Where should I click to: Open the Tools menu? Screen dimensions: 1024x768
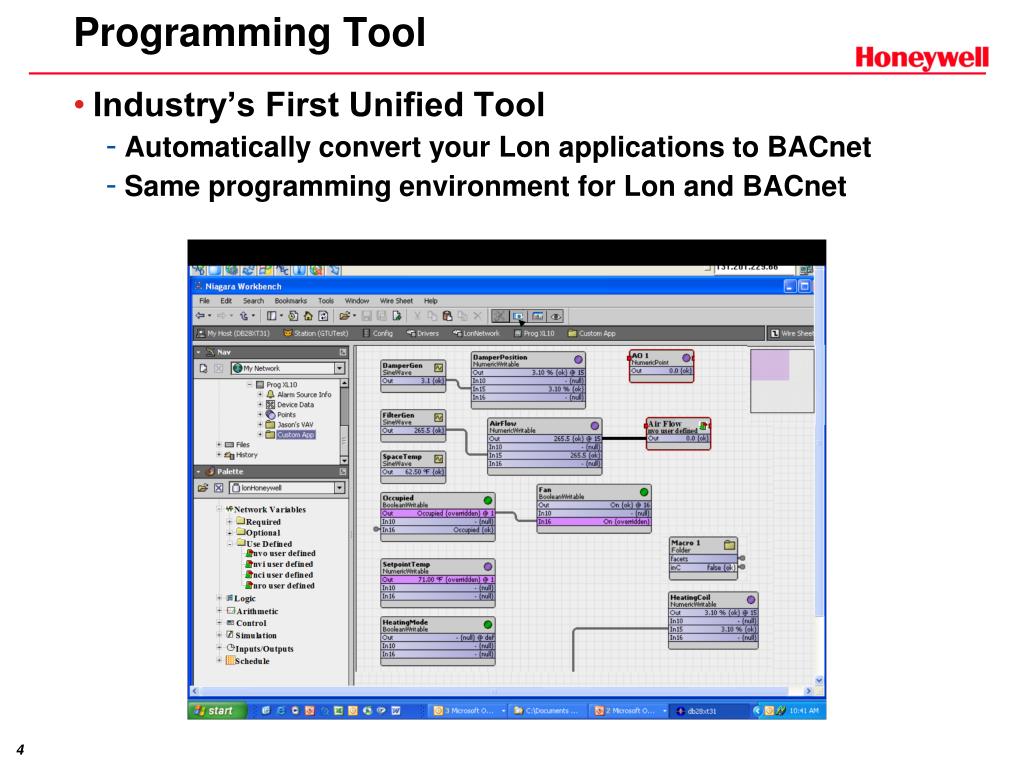click(x=326, y=301)
